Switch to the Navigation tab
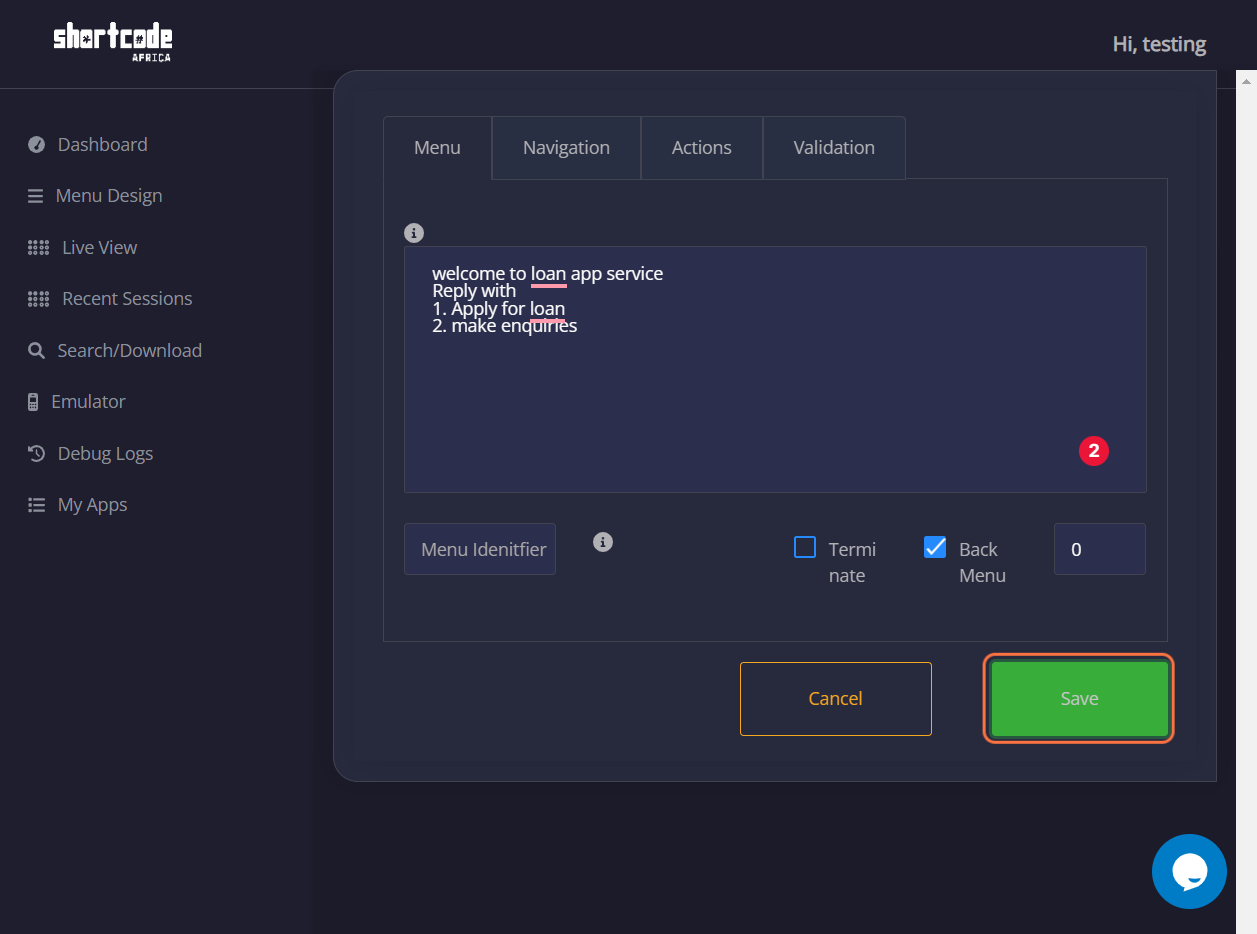 click(566, 148)
